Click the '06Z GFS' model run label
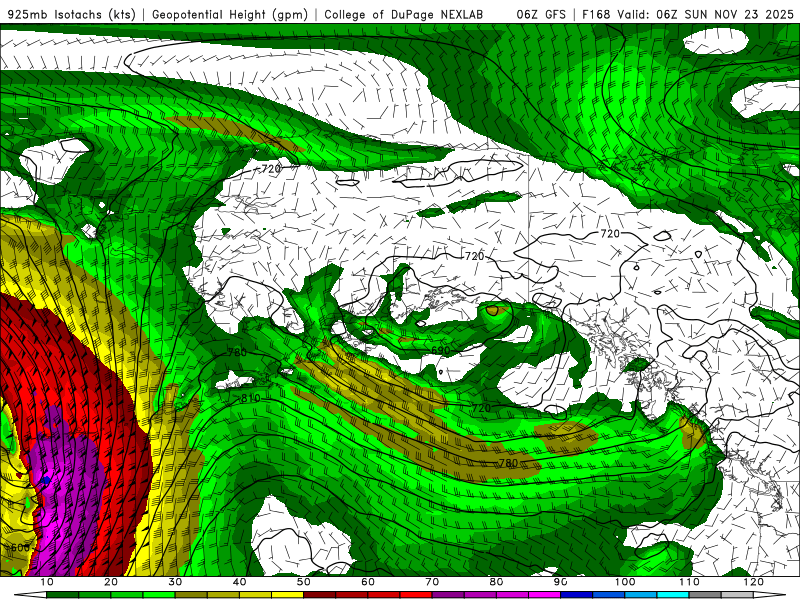Viewport: 800px width, 600px height. [541, 14]
